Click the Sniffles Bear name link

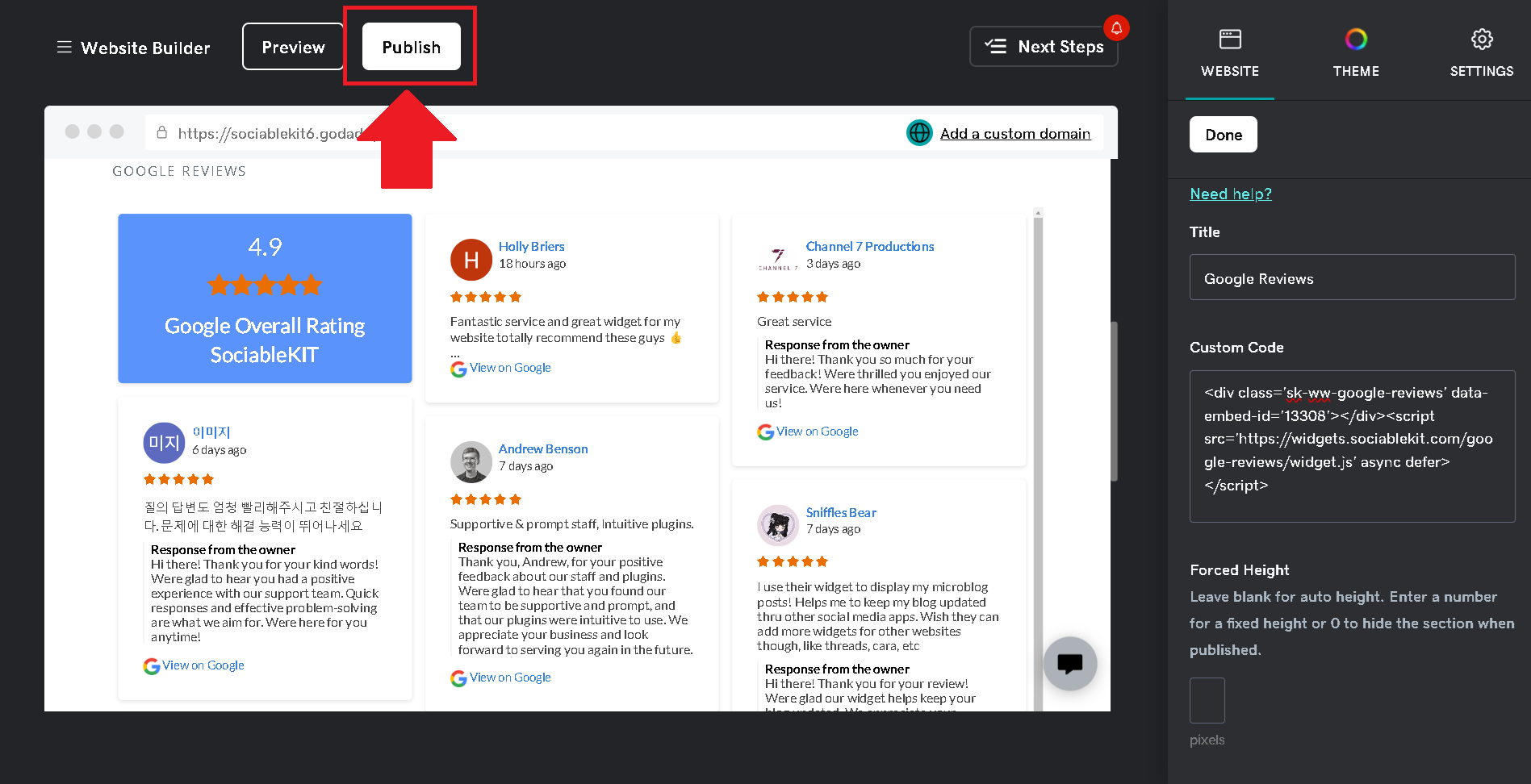[841, 512]
